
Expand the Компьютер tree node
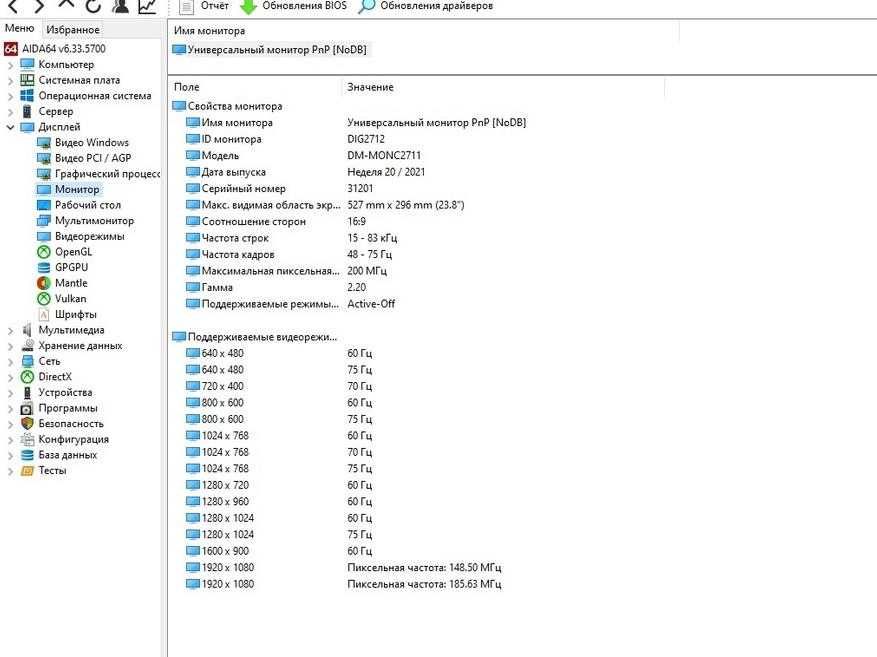(x=10, y=65)
